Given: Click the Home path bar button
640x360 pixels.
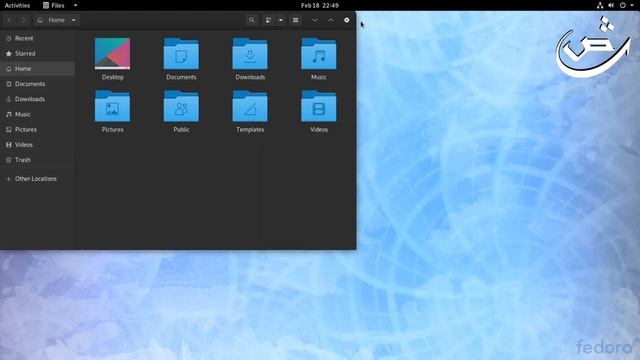Looking at the screenshot, I should pyautogui.click(x=52, y=20).
